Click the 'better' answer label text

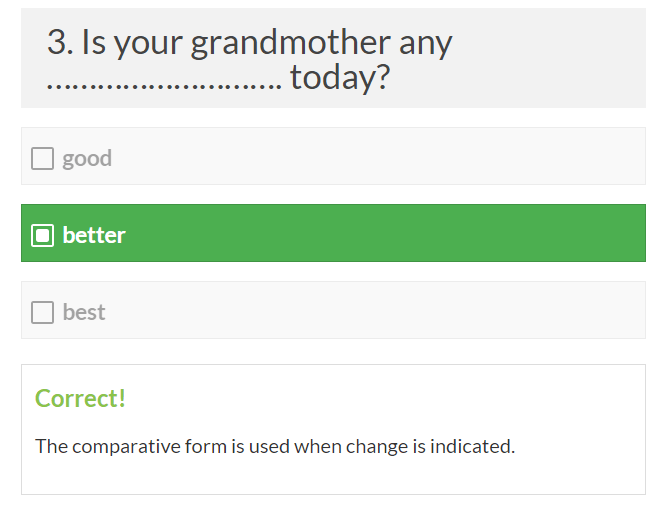coord(94,235)
